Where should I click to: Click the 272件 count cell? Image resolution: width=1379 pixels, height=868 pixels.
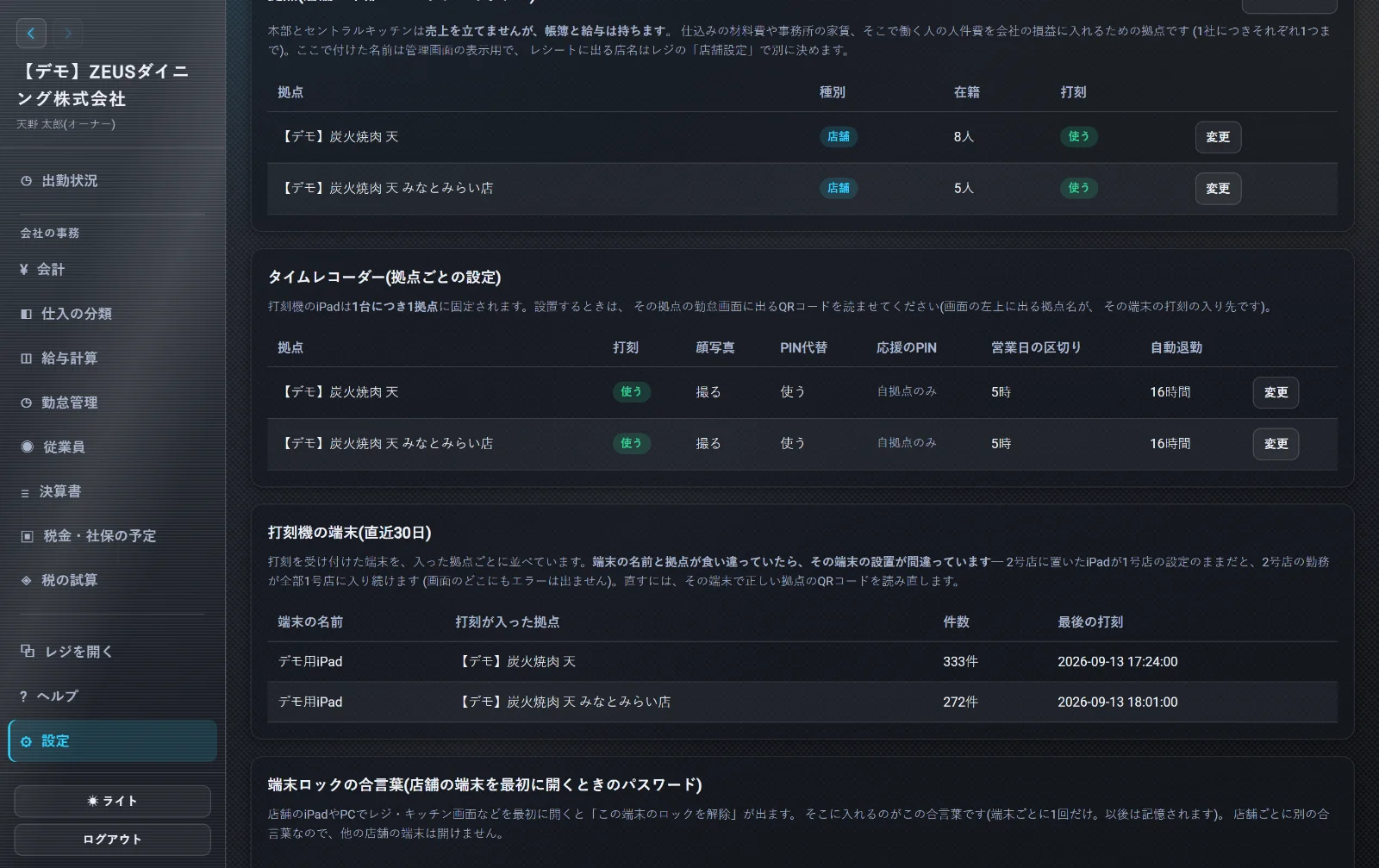[960, 703]
